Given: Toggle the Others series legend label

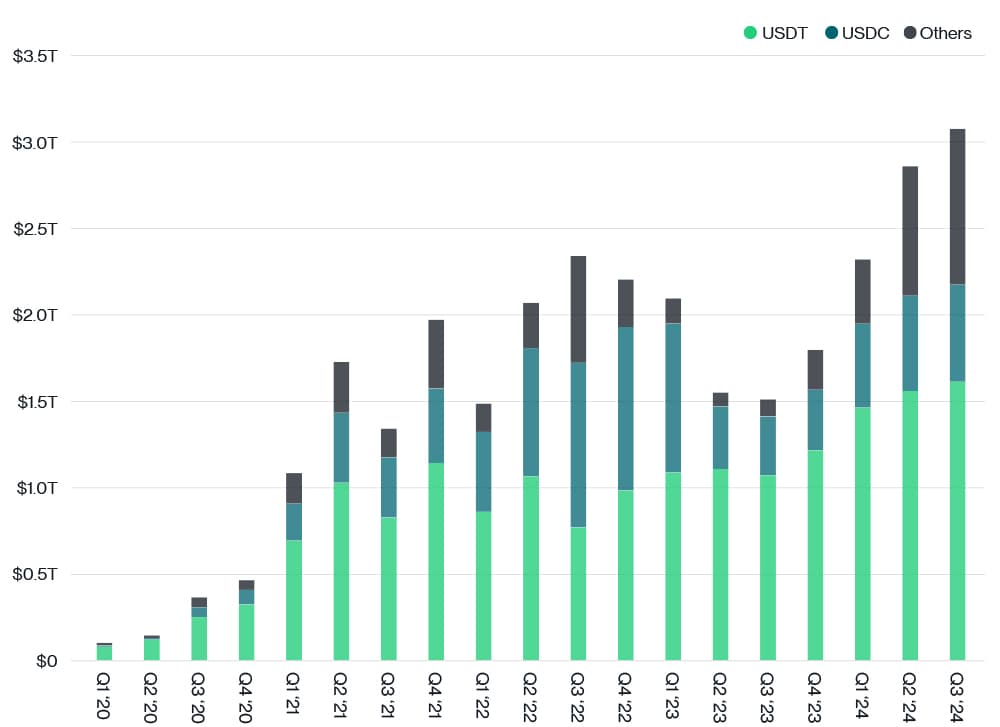Looking at the screenshot, I should click(x=945, y=33).
